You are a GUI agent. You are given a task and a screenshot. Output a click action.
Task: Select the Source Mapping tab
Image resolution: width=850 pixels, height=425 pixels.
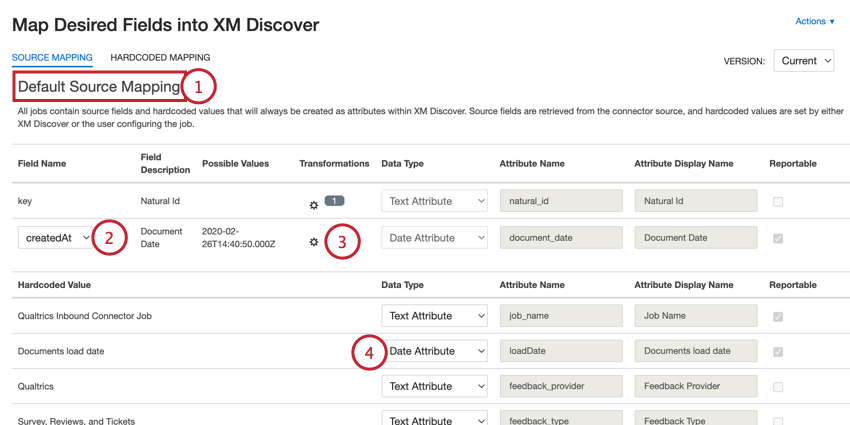pyautogui.click(x=52, y=58)
